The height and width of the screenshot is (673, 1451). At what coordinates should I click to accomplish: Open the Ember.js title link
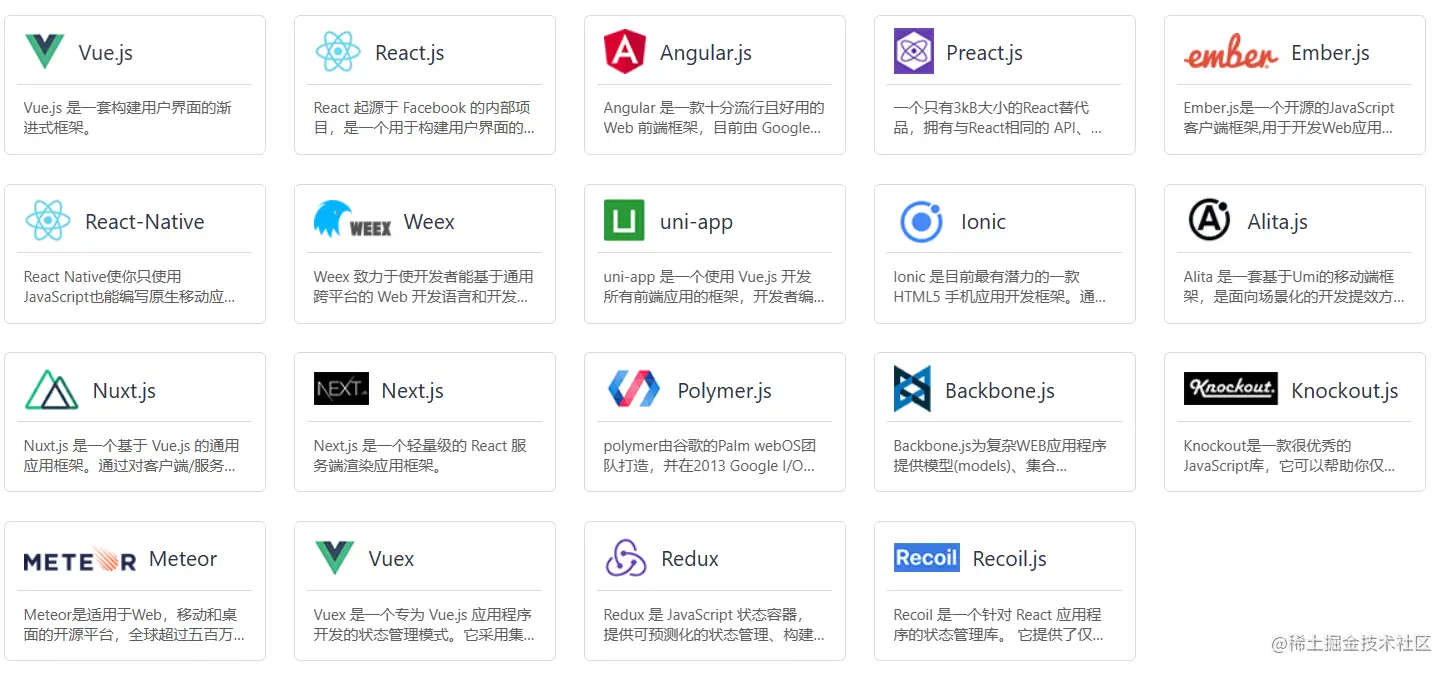click(x=1330, y=53)
